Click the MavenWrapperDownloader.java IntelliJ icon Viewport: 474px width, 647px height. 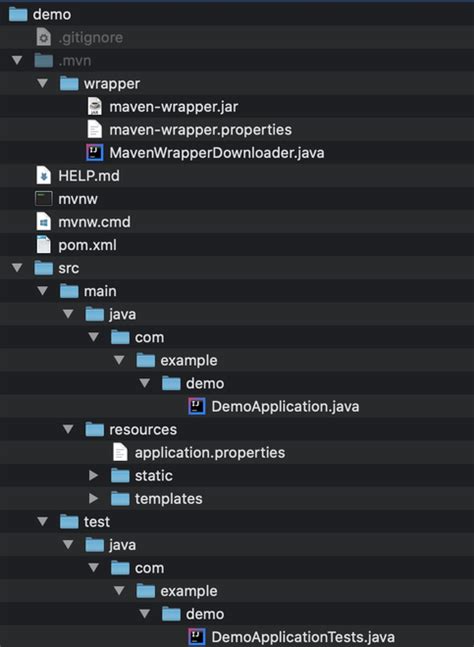(x=94, y=153)
